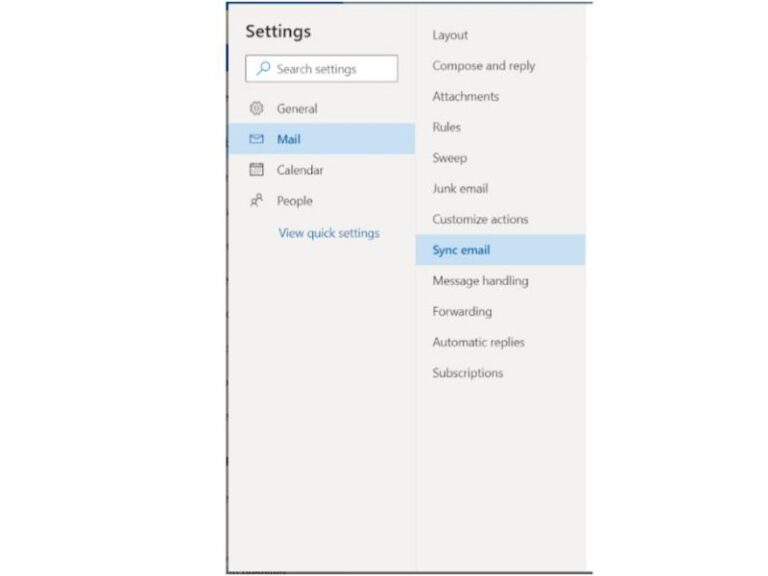Image resolution: width=768 pixels, height=576 pixels.
Task: Select Subscriptions option
Action: click(x=467, y=373)
